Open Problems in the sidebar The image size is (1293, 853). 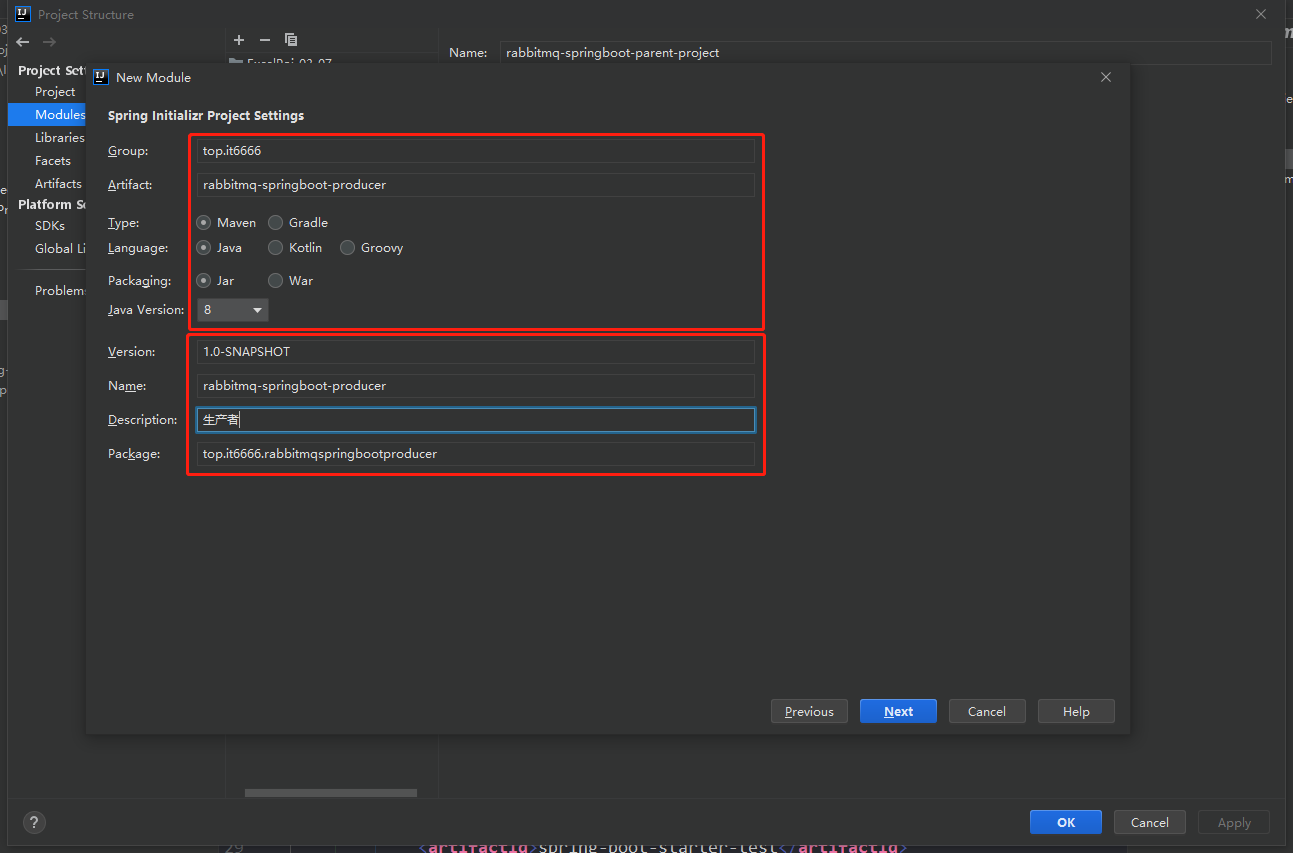tap(60, 291)
